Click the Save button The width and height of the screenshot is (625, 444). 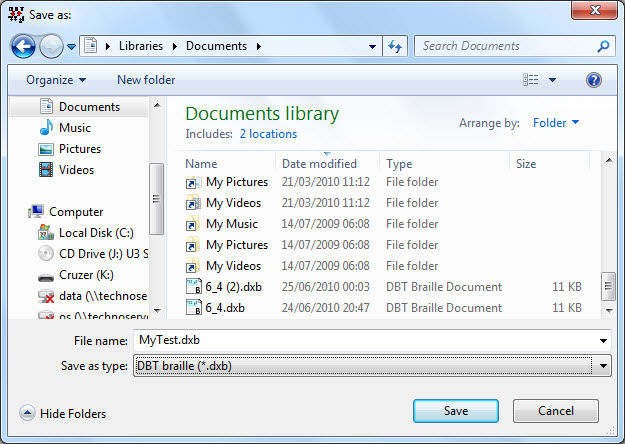coord(455,412)
